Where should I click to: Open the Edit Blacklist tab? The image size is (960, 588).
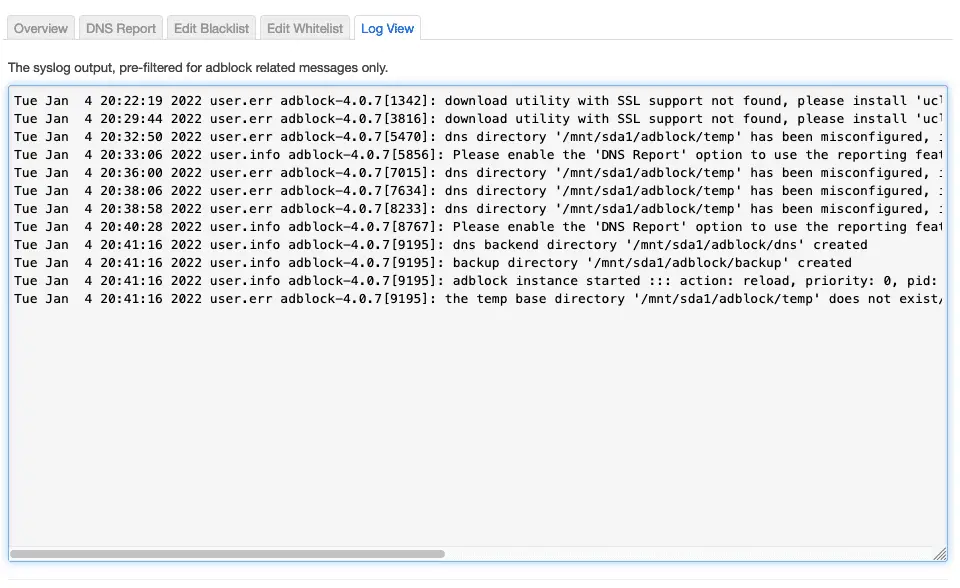pyautogui.click(x=211, y=28)
